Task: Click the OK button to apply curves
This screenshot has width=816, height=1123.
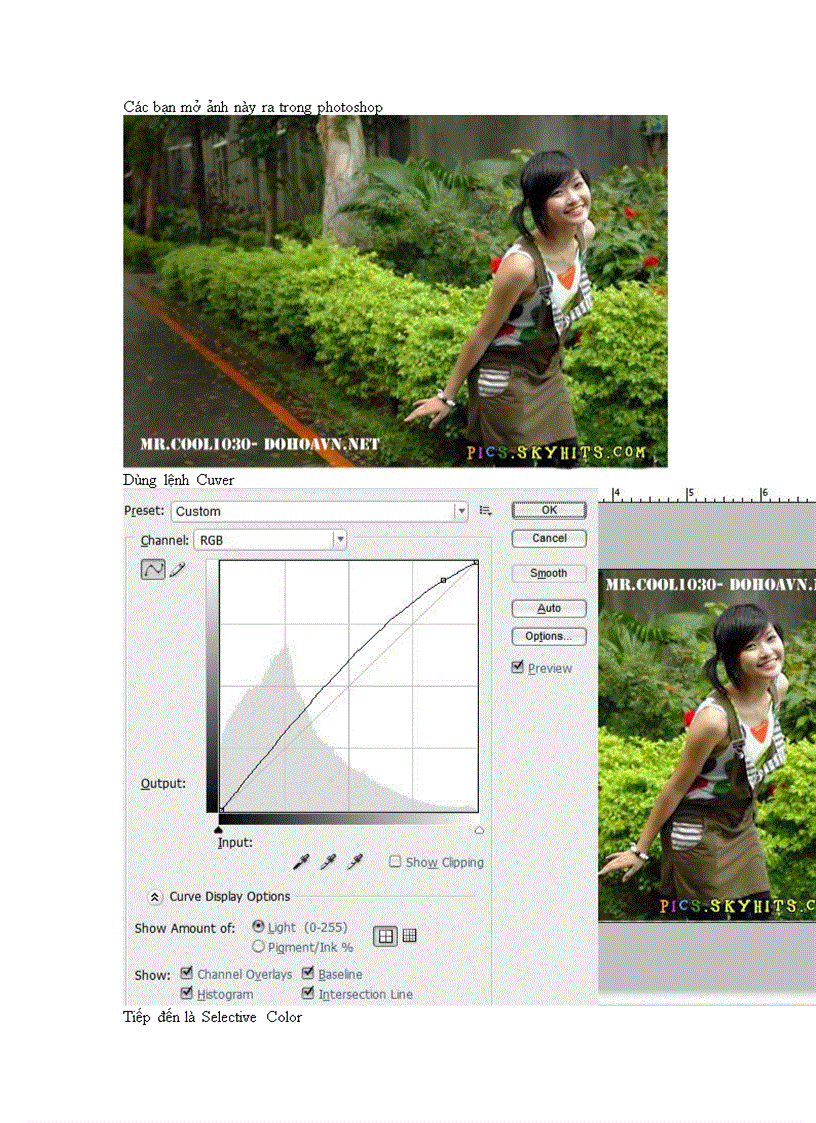Action: tap(548, 510)
